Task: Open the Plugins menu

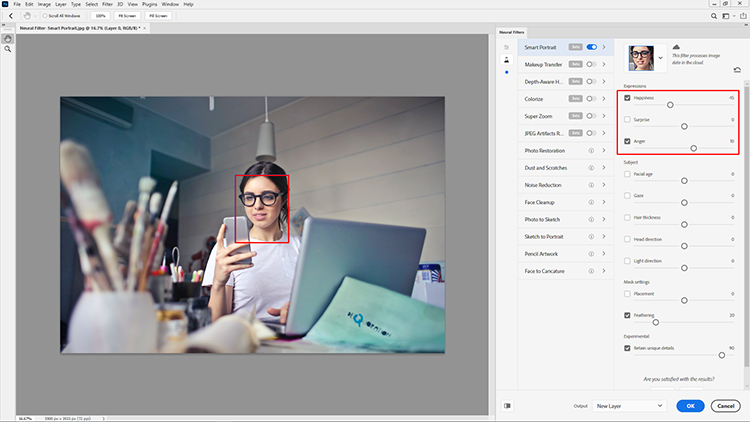Action: point(149,4)
